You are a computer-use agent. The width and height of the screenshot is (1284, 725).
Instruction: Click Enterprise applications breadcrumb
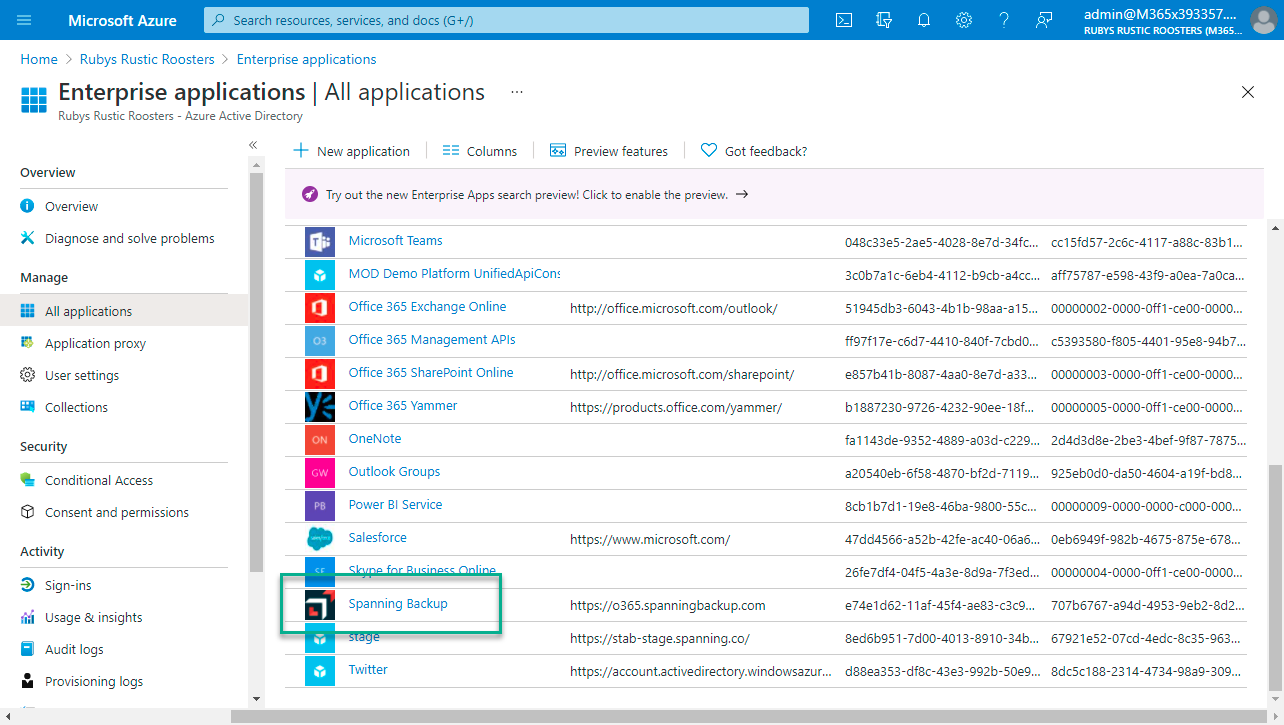click(x=307, y=59)
